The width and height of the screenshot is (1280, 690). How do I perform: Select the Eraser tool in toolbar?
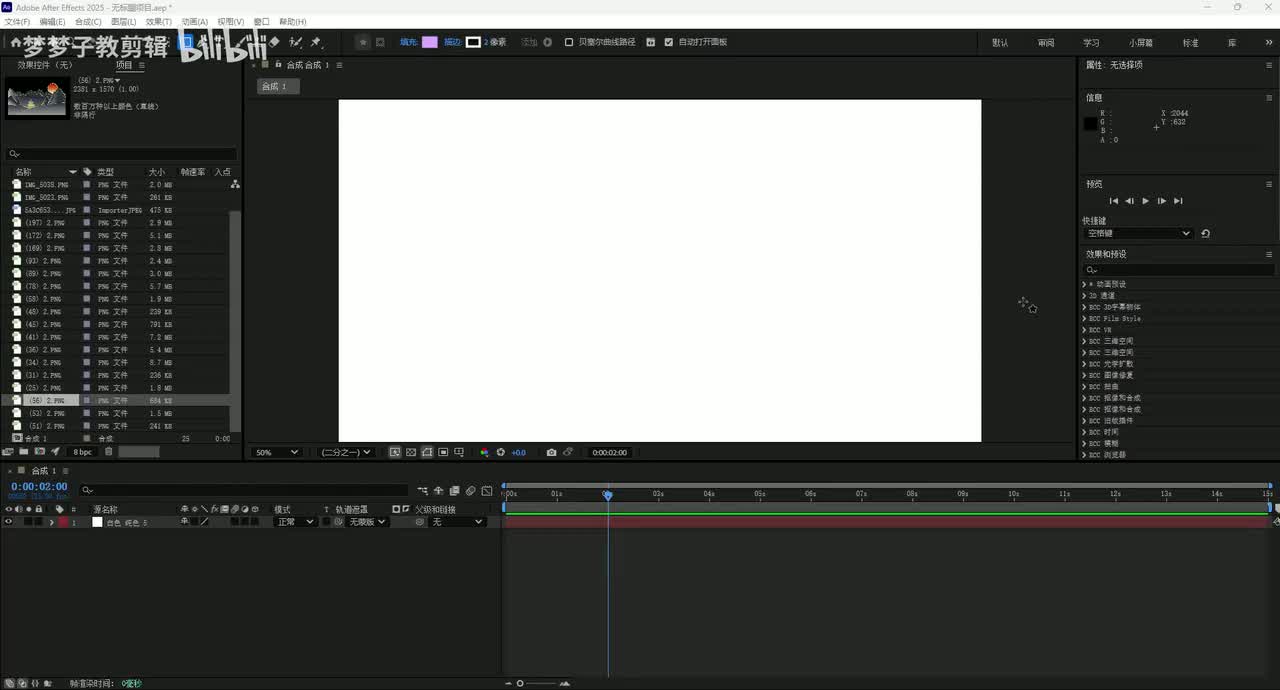(274, 42)
